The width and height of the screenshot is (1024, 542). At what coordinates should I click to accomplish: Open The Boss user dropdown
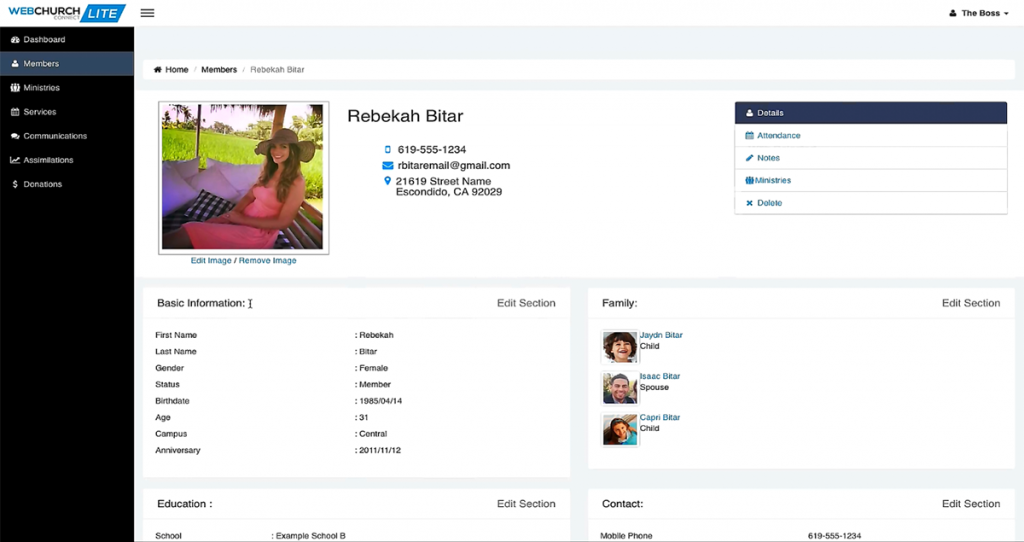coord(979,13)
